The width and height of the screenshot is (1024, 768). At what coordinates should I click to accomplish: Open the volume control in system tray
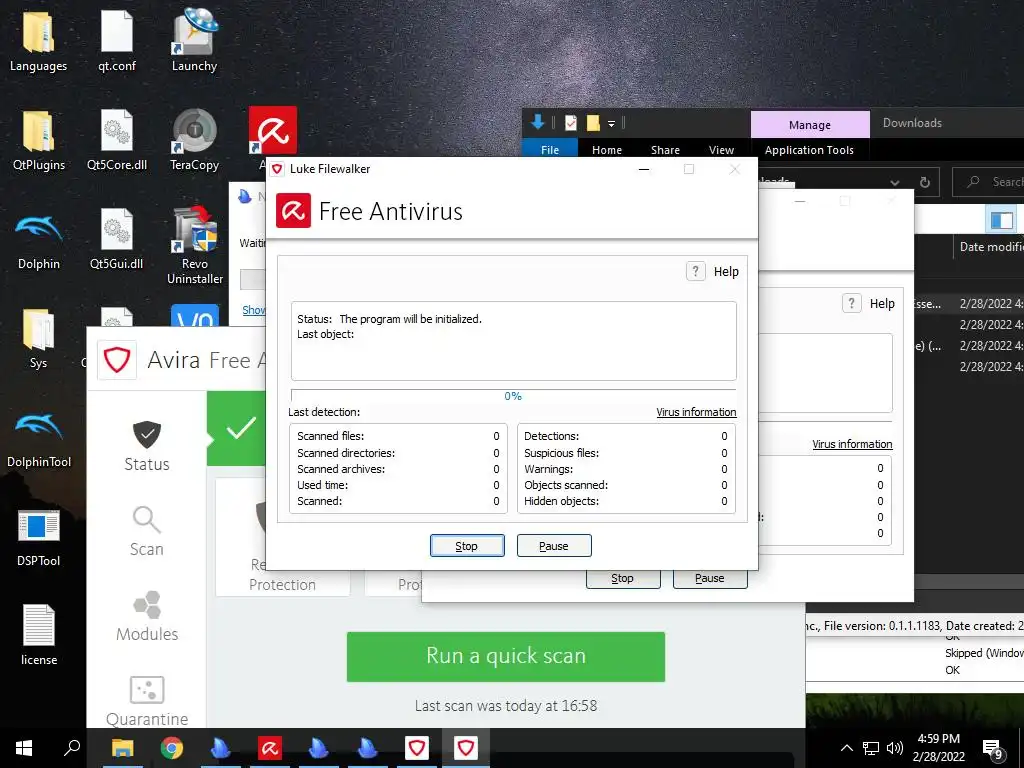pyautogui.click(x=895, y=748)
